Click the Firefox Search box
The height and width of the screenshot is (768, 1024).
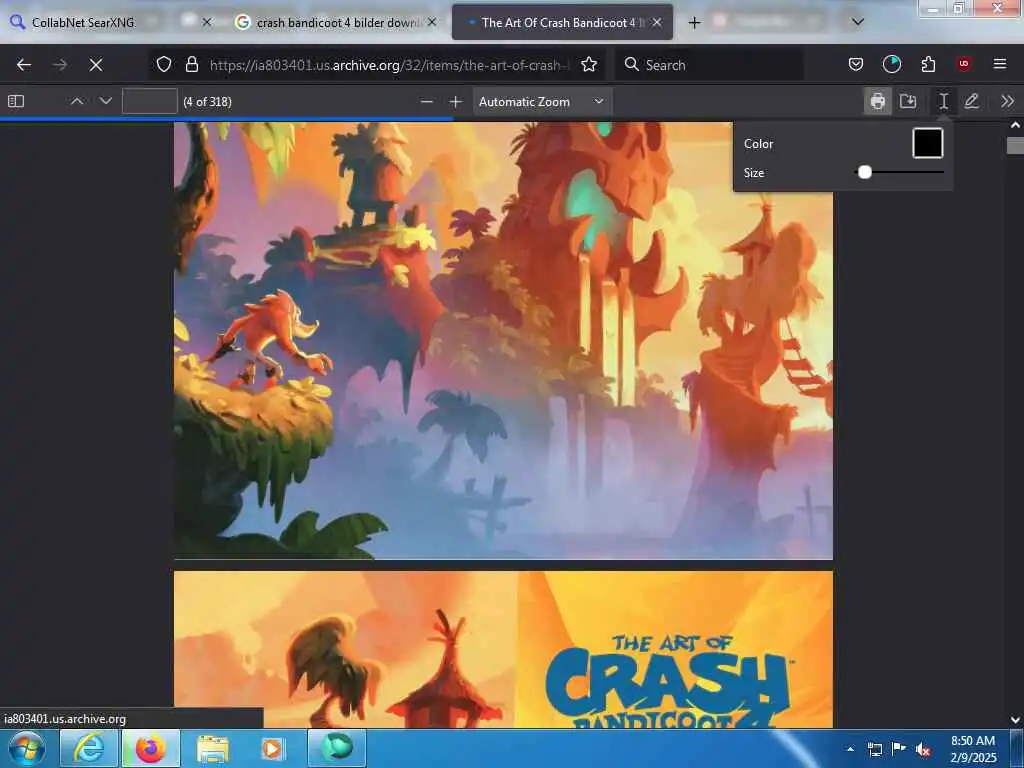click(709, 65)
